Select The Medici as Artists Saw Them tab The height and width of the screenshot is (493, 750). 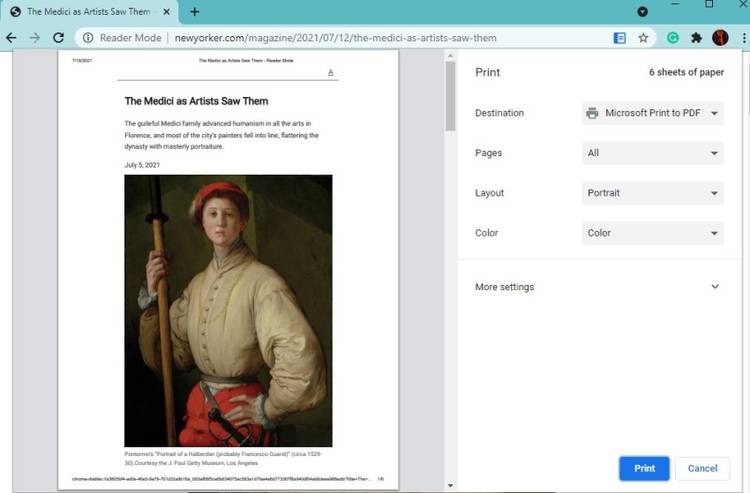(85, 12)
